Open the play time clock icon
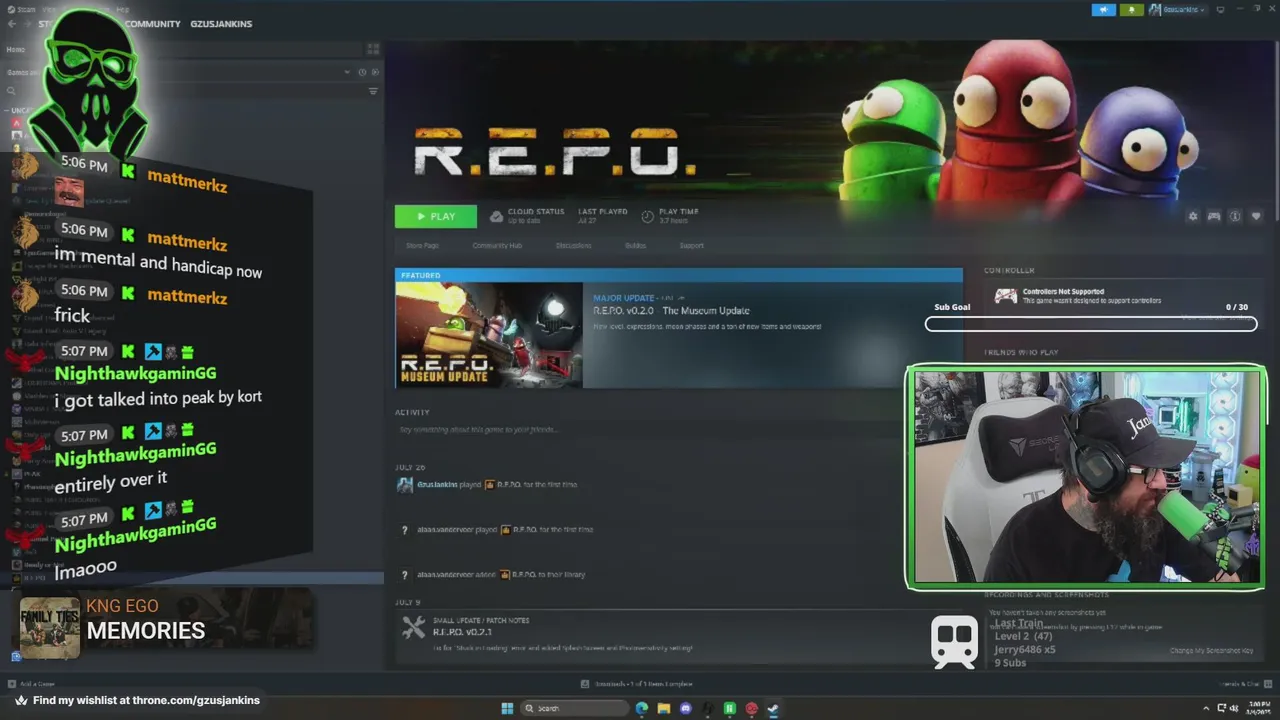 coord(647,216)
